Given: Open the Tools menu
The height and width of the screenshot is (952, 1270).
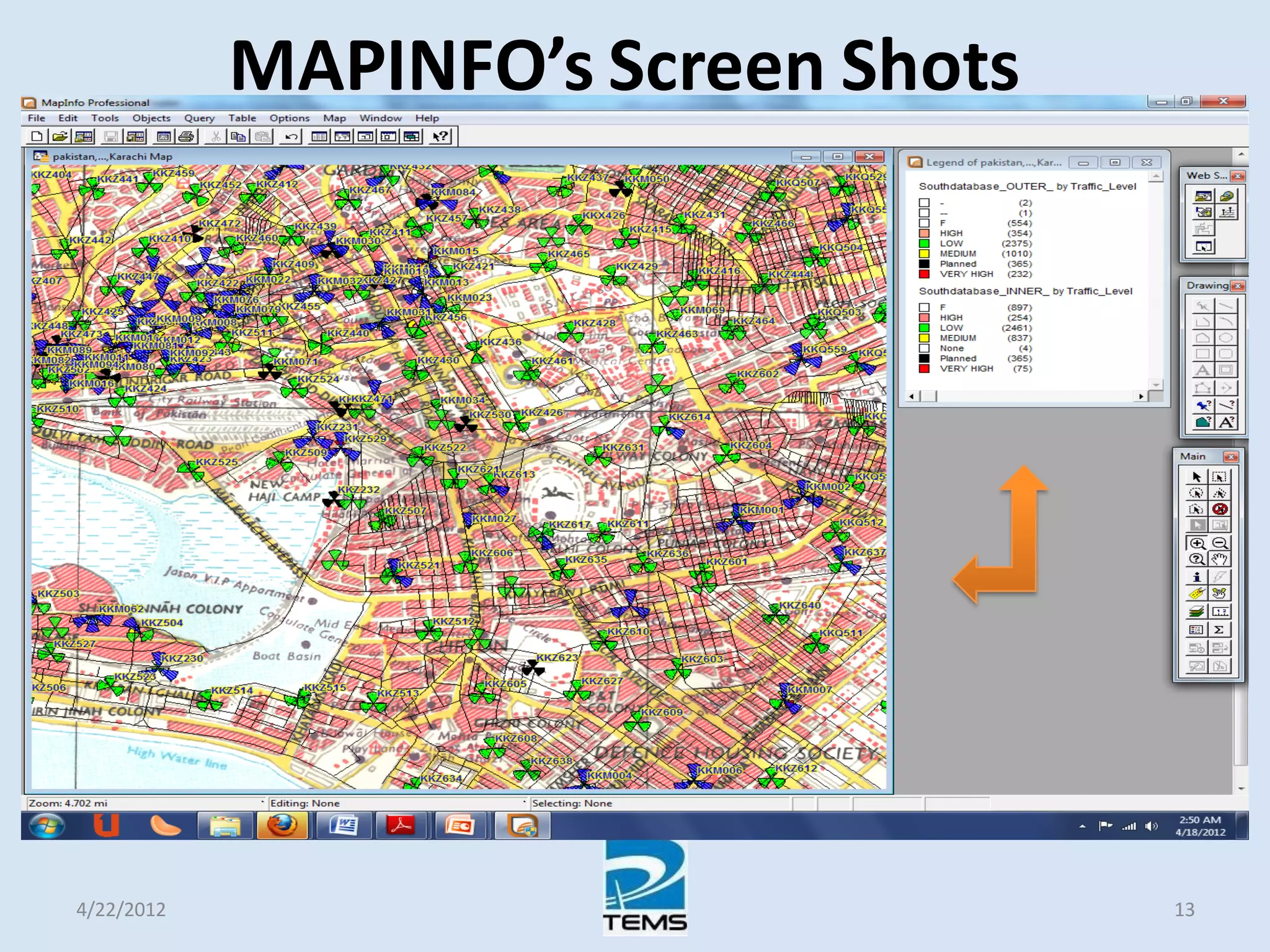Looking at the screenshot, I should click(105, 118).
